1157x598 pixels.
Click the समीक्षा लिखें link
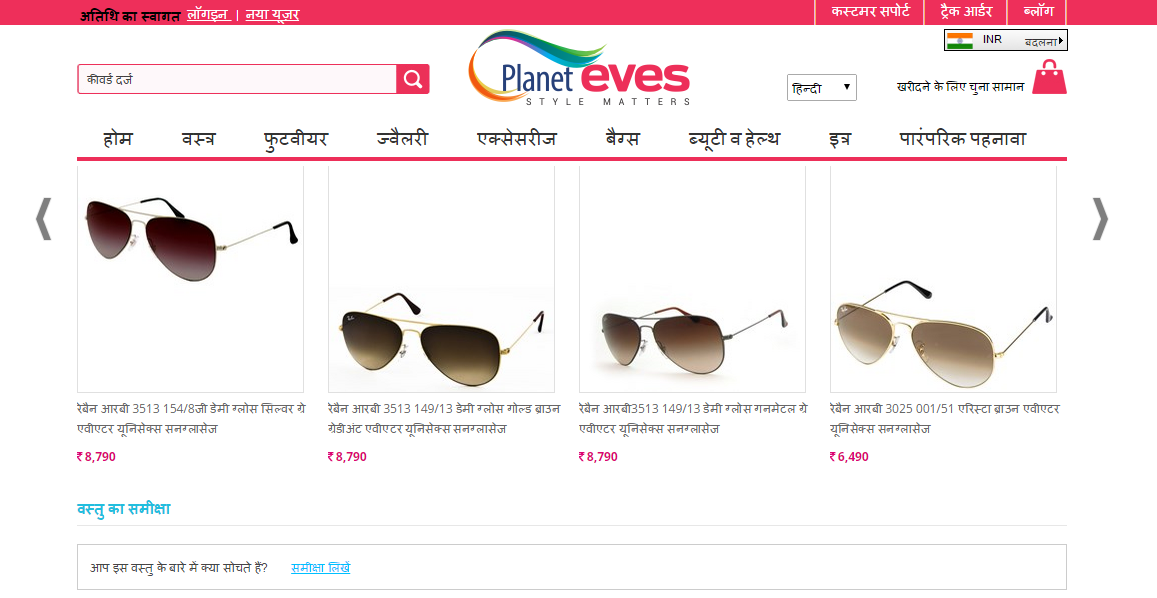(x=320, y=568)
